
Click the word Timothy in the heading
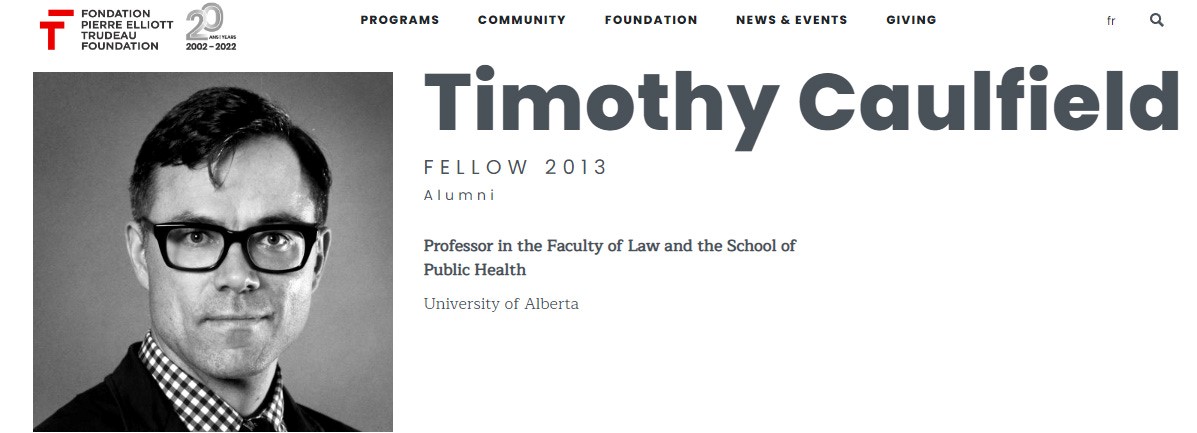(x=601, y=104)
